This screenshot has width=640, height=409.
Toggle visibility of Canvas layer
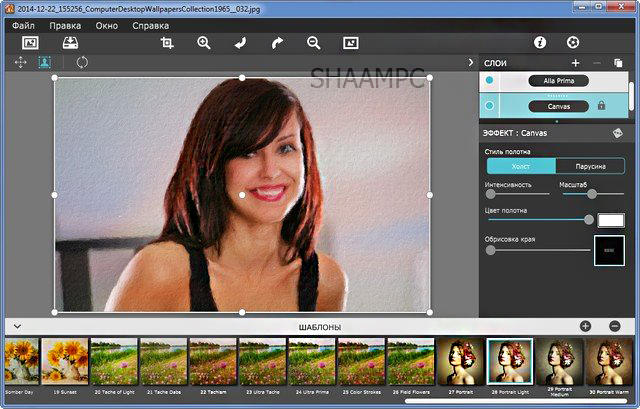click(x=489, y=106)
